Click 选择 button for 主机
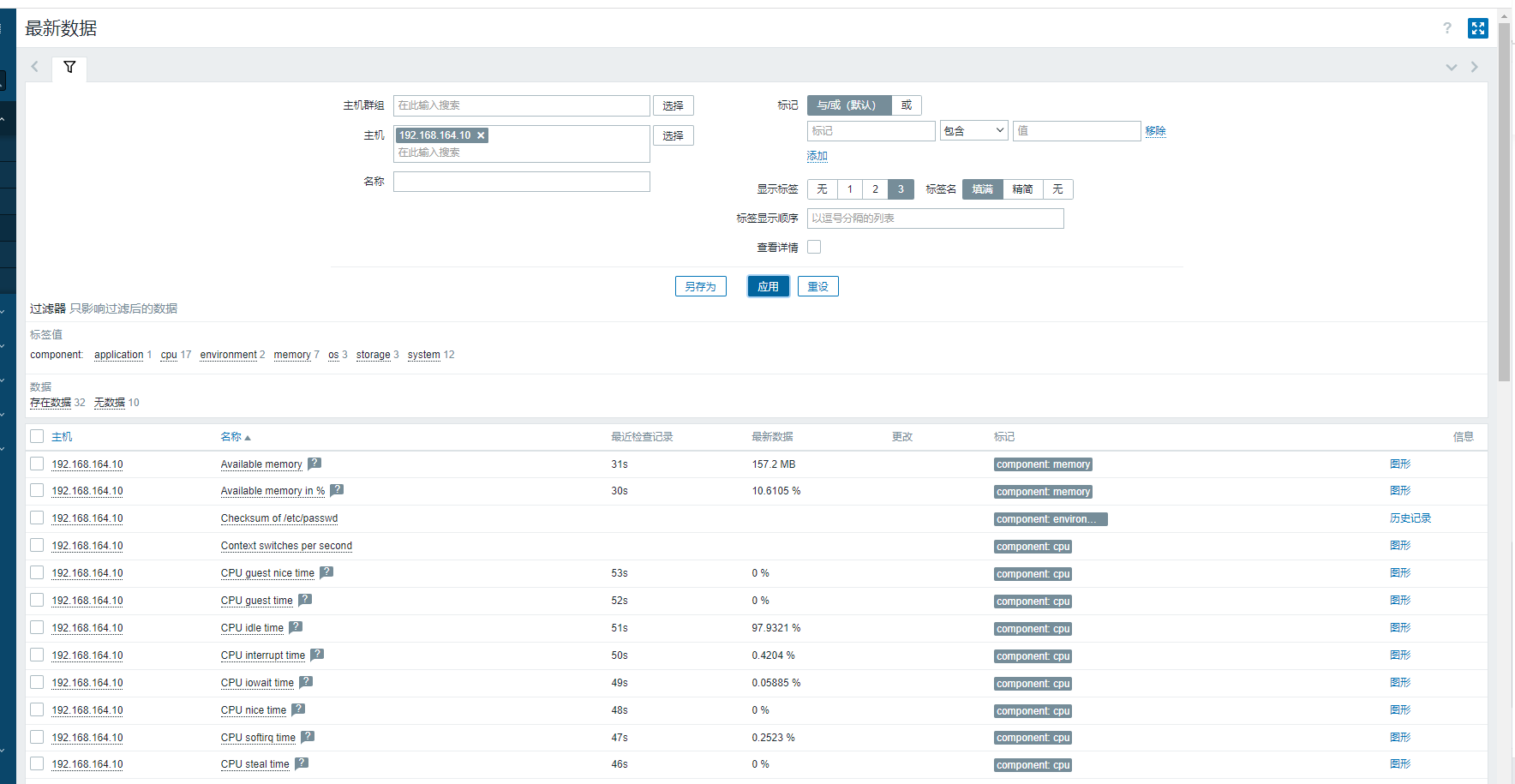The width and height of the screenshot is (1515, 784). click(674, 135)
